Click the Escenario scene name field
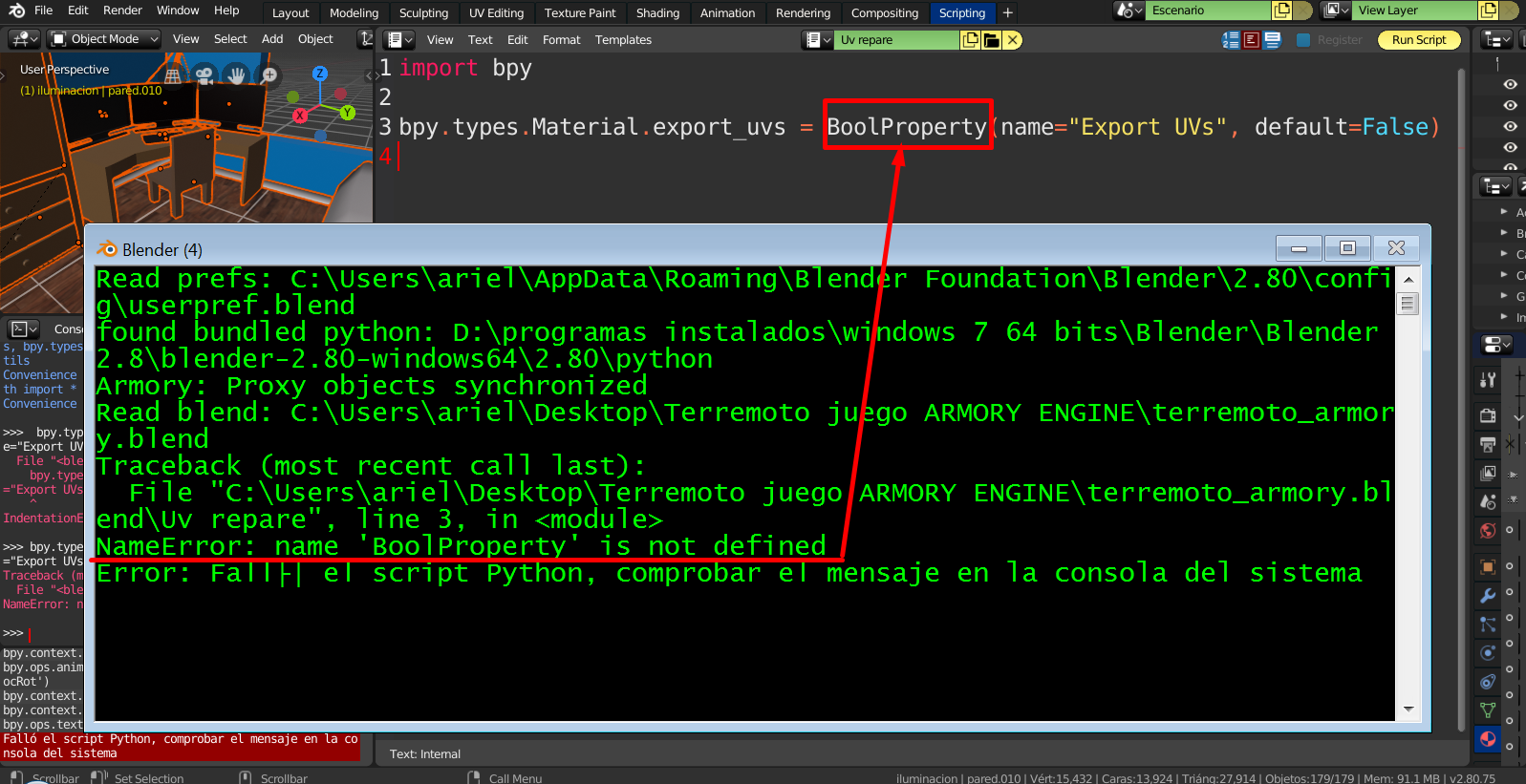 pyautogui.click(x=1209, y=11)
